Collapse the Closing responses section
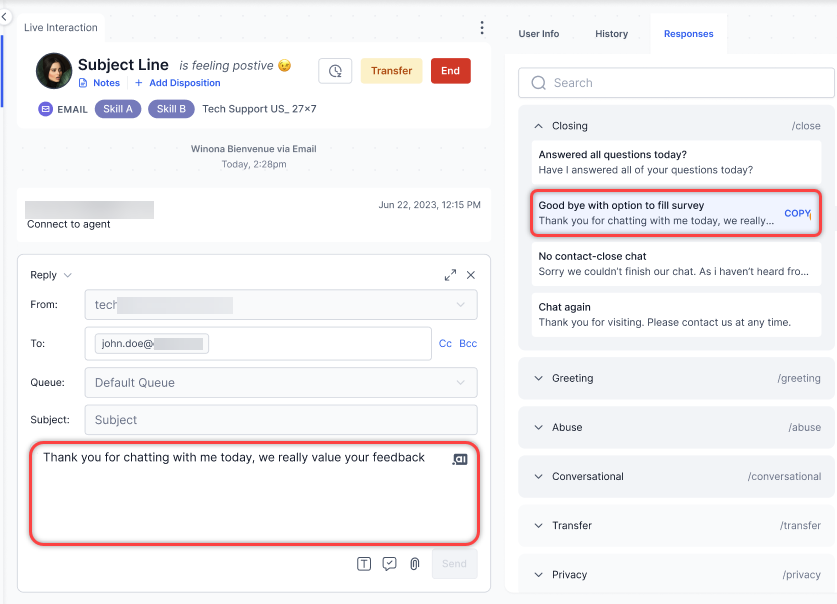The image size is (837, 604). coord(539,126)
